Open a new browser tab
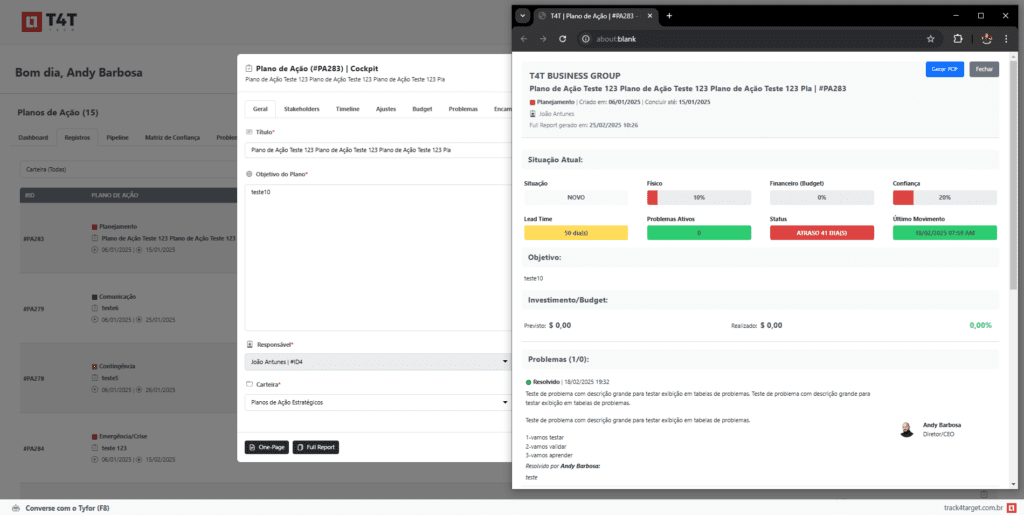Image resolution: width=1024 pixels, height=515 pixels. pyautogui.click(x=670, y=16)
